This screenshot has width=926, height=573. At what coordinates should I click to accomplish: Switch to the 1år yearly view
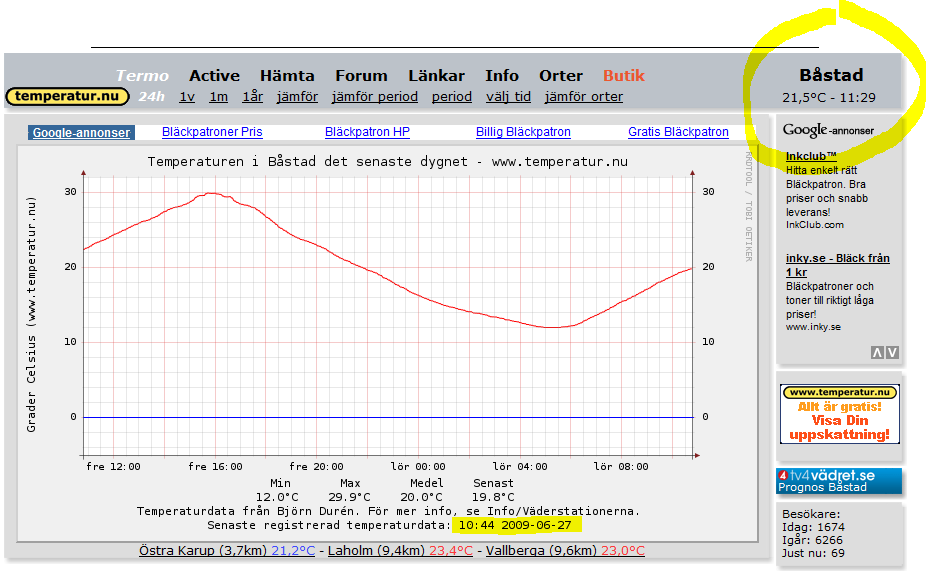point(252,97)
